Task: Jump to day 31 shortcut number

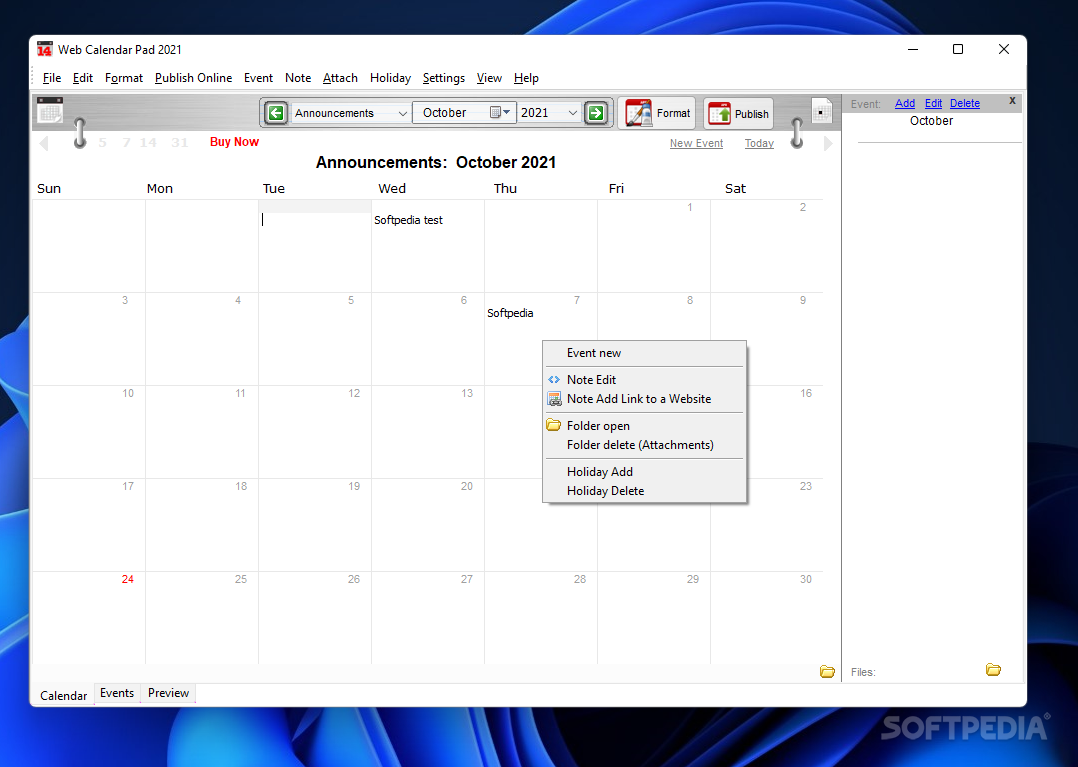Action: pyautogui.click(x=179, y=143)
